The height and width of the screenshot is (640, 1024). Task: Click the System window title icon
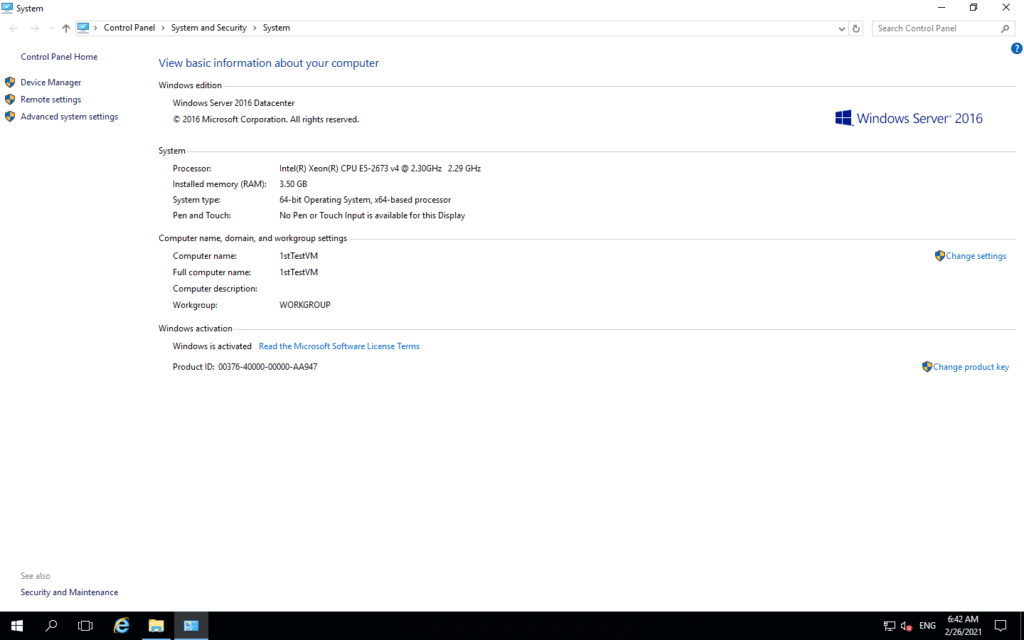(x=7, y=8)
